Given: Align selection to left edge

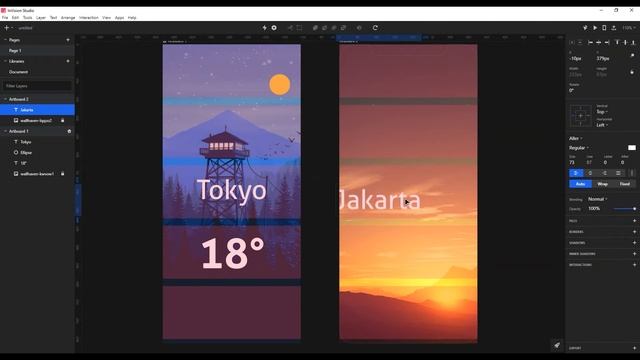Looking at the screenshot, I should coord(590,42).
